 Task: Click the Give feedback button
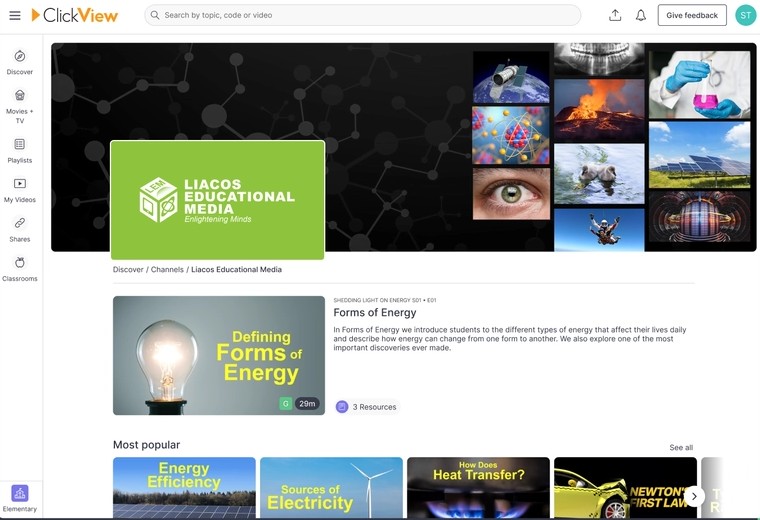692,16
